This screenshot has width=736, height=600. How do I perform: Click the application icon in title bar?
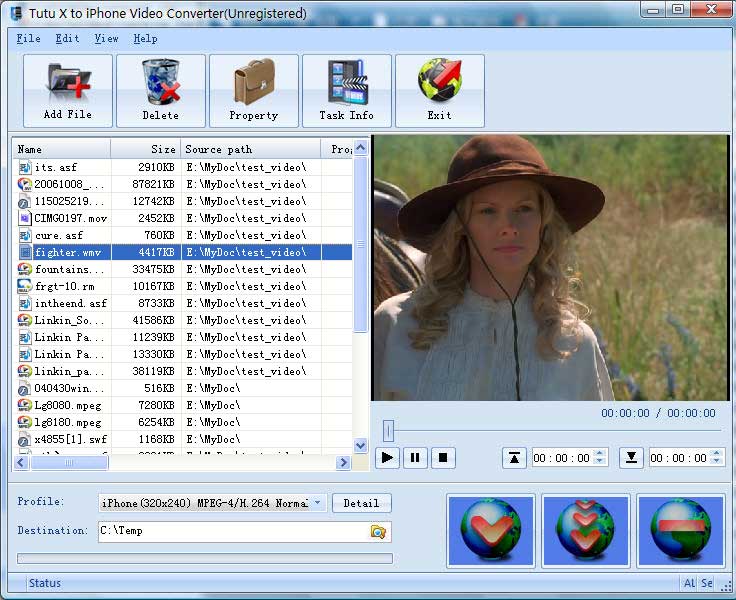pos(17,13)
